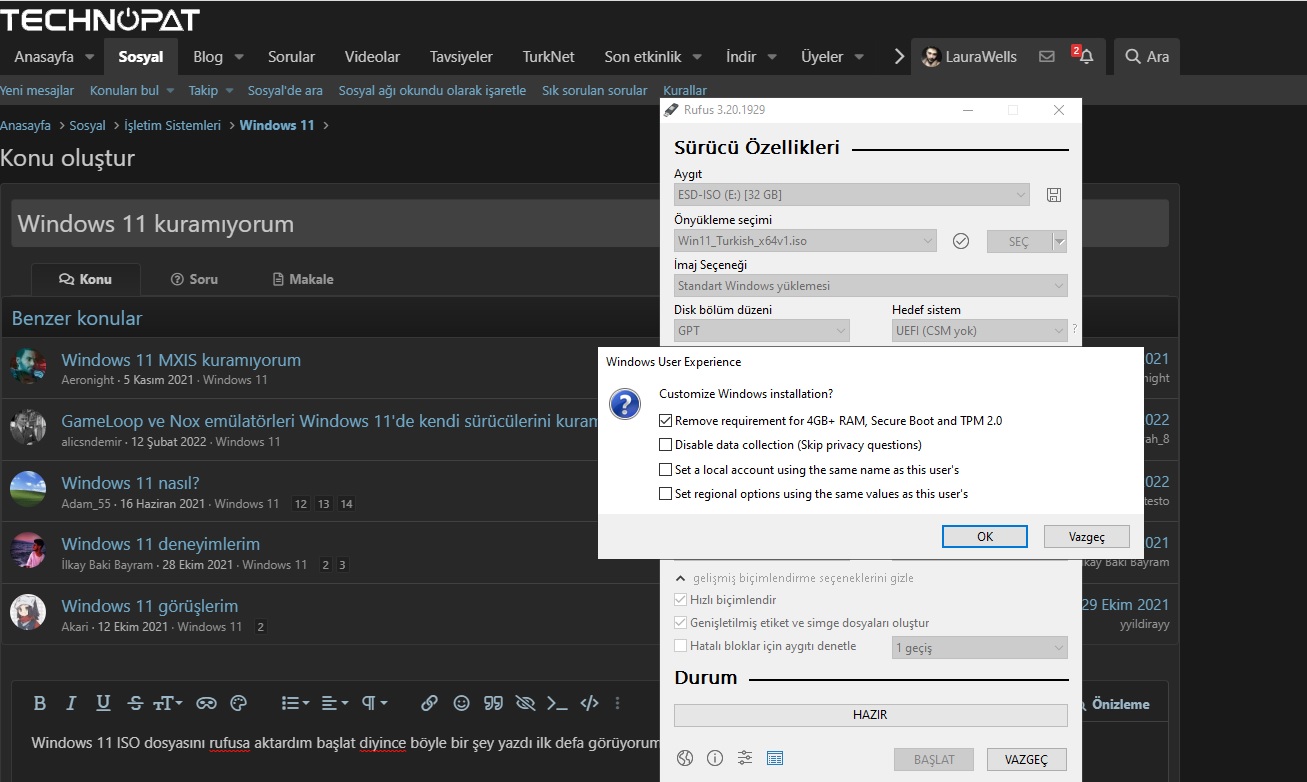Toggle Genişletilmiş etiket ve simge dosyaları checkbox
This screenshot has width=1307, height=782.
[x=681, y=623]
